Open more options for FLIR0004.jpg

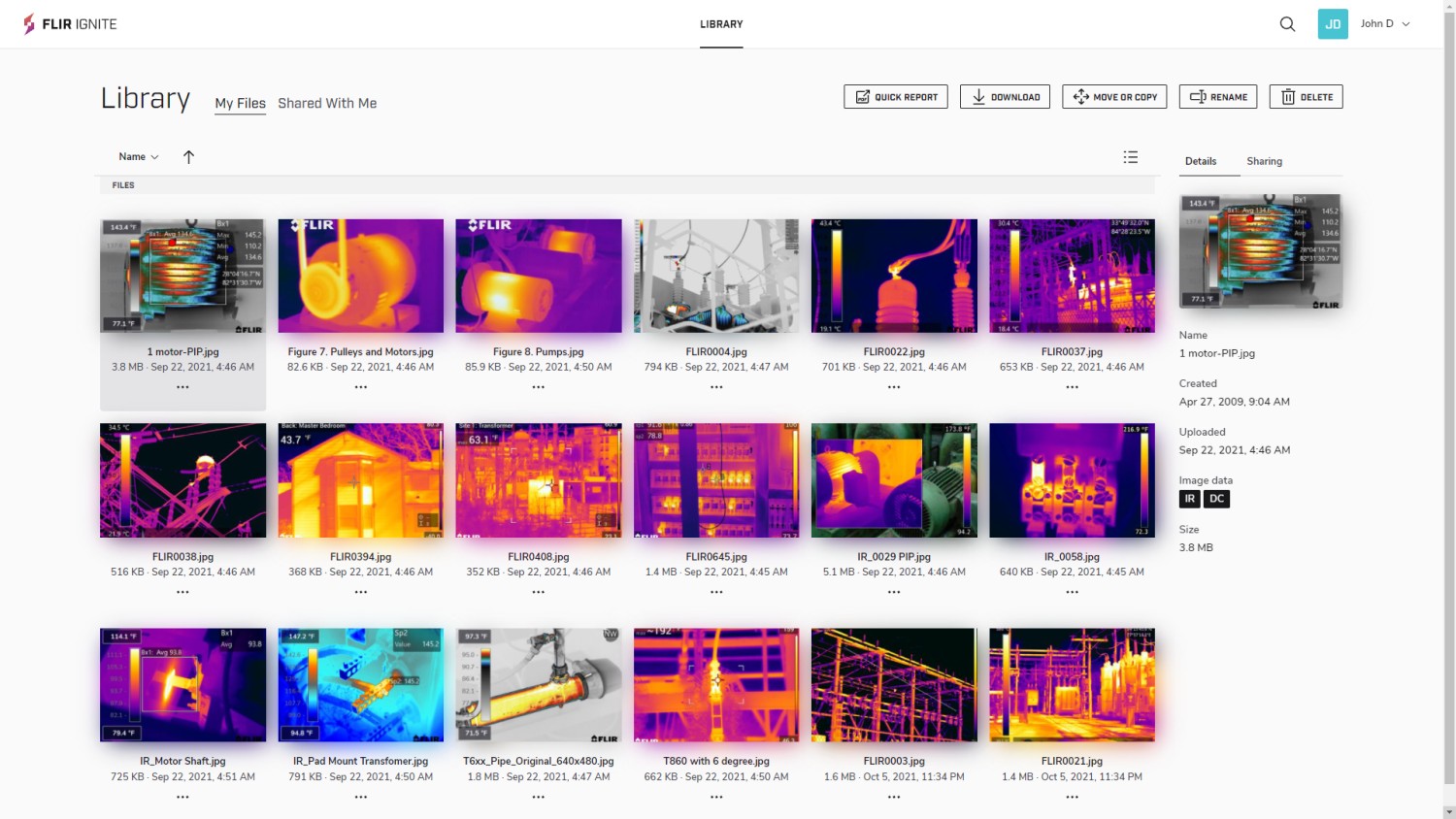[716, 387]
